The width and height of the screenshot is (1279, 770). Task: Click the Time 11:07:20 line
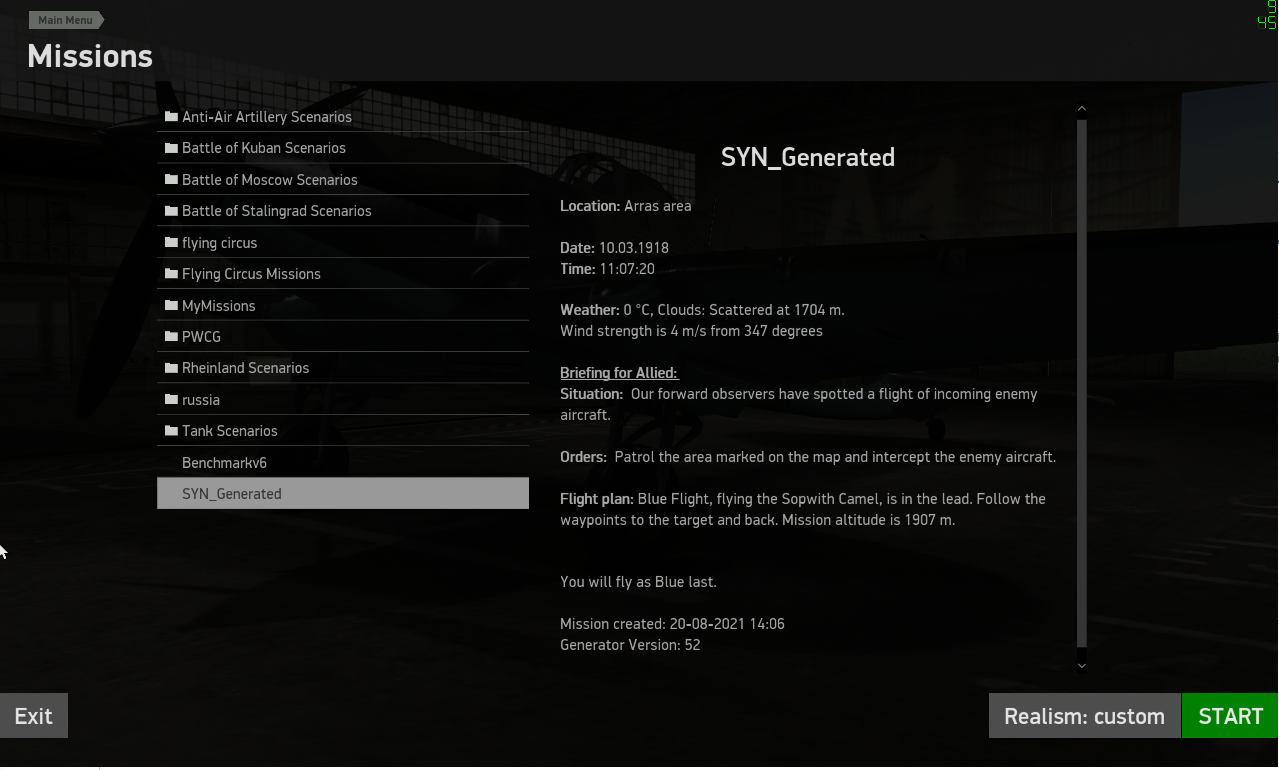pos(608,269)
